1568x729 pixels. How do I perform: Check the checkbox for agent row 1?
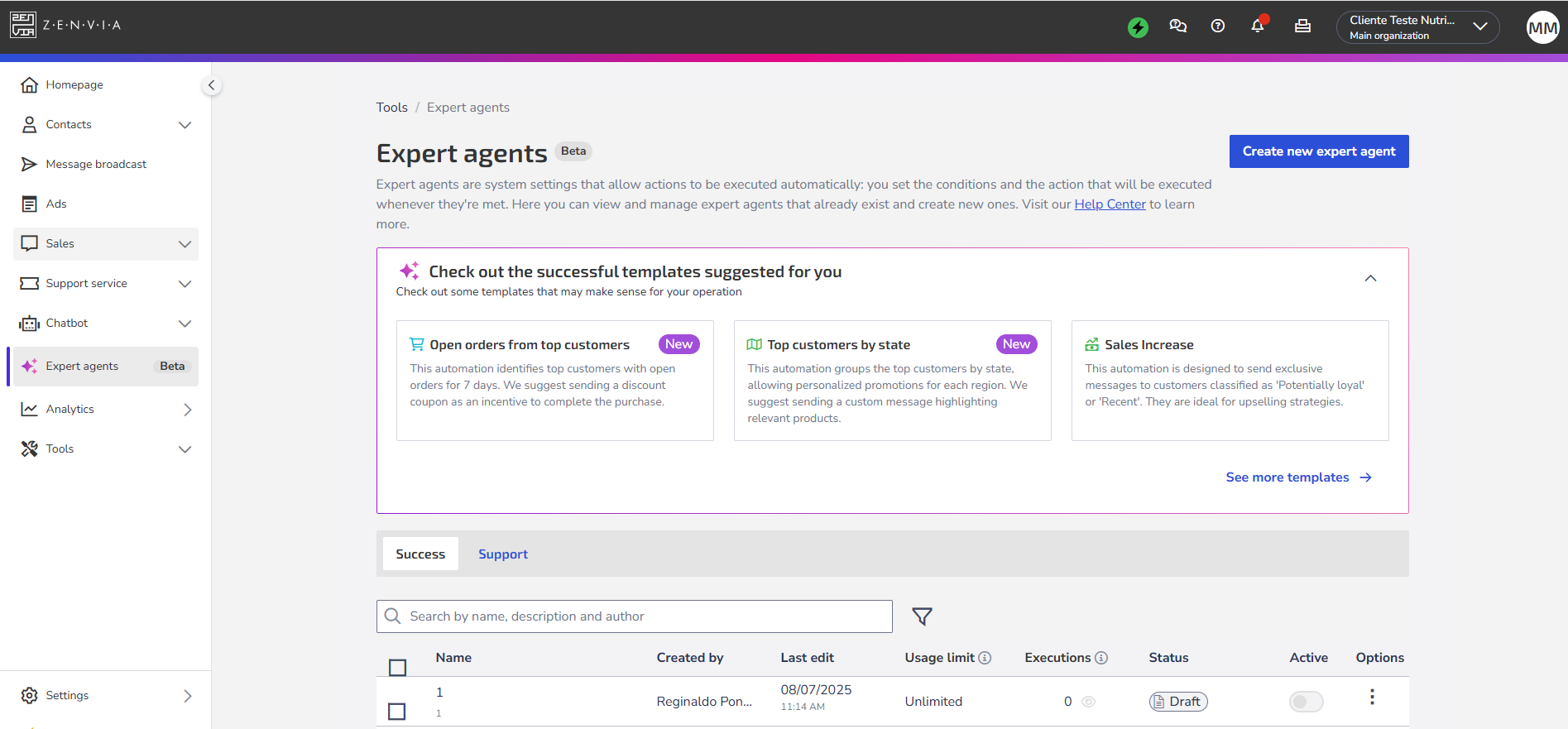tap(397, 711)
